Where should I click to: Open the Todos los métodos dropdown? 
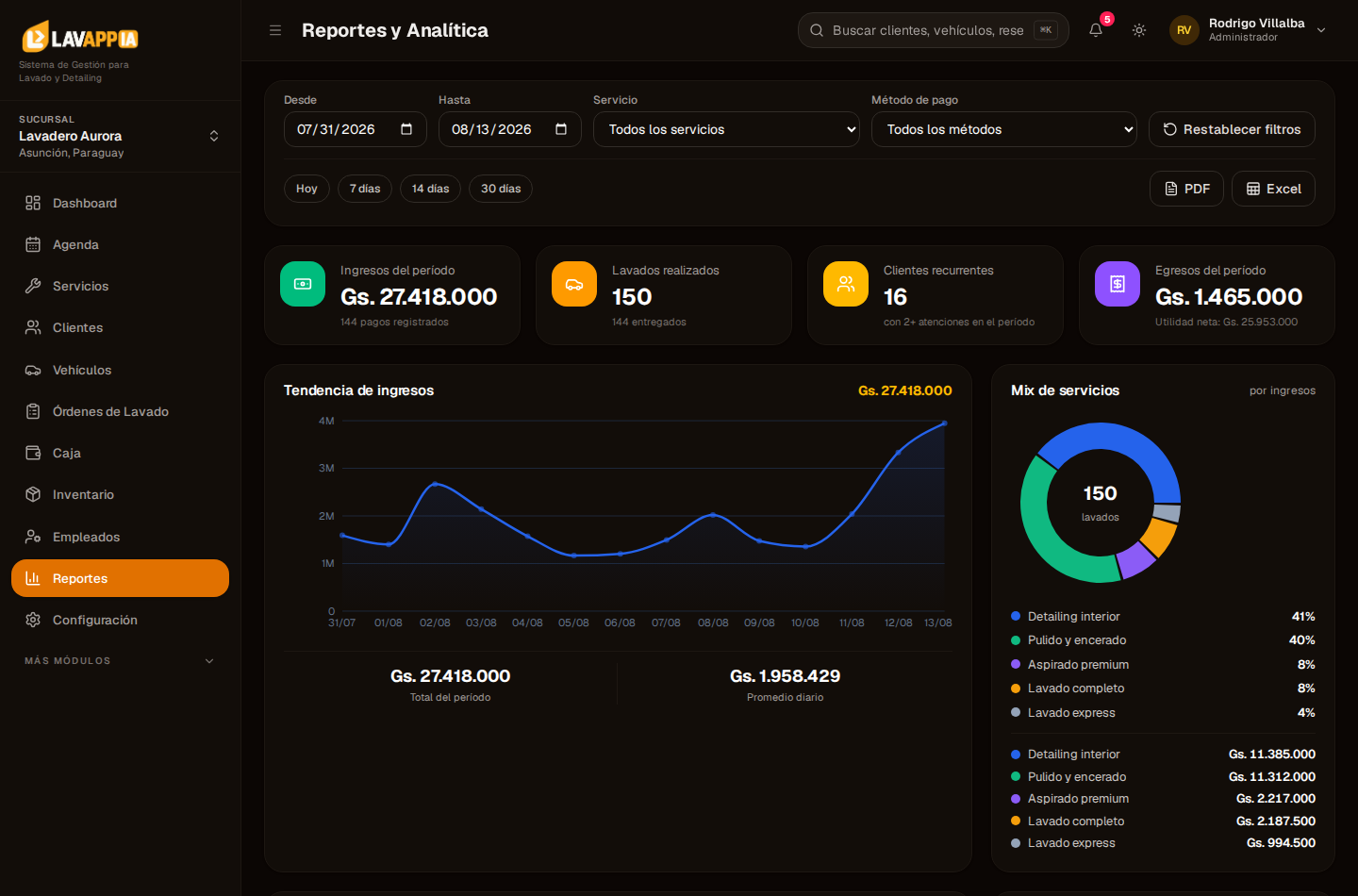[1004, 129]
